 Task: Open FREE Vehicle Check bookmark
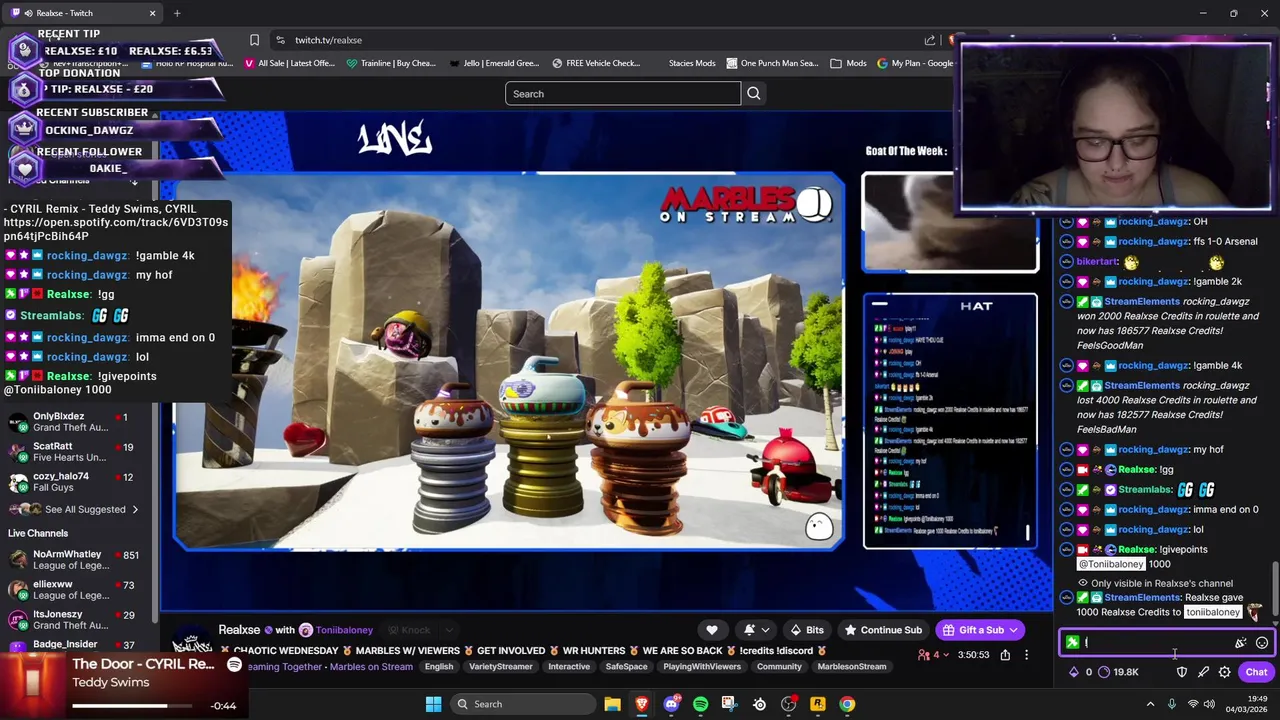595,63
